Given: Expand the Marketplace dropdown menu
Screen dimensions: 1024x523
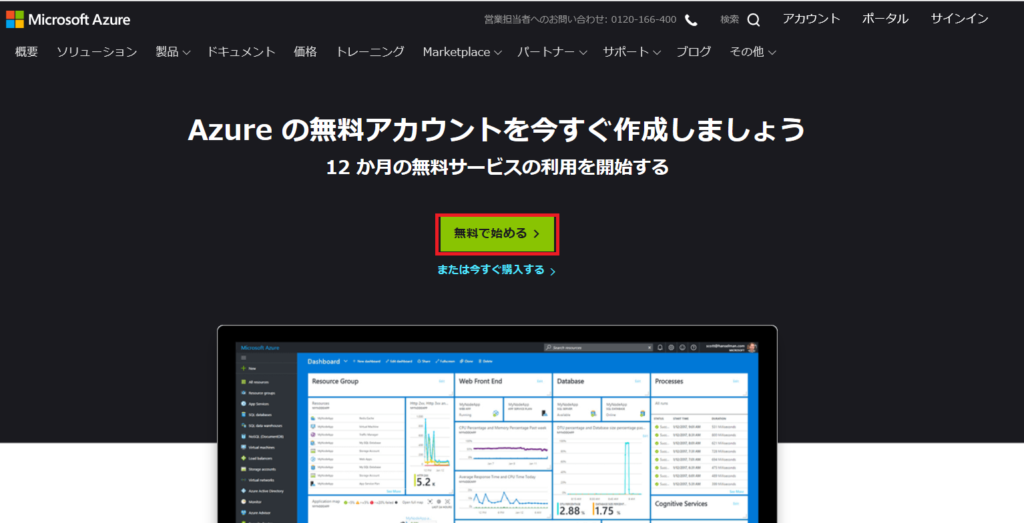Looking at the screenshot, I should tap(462, 52).
